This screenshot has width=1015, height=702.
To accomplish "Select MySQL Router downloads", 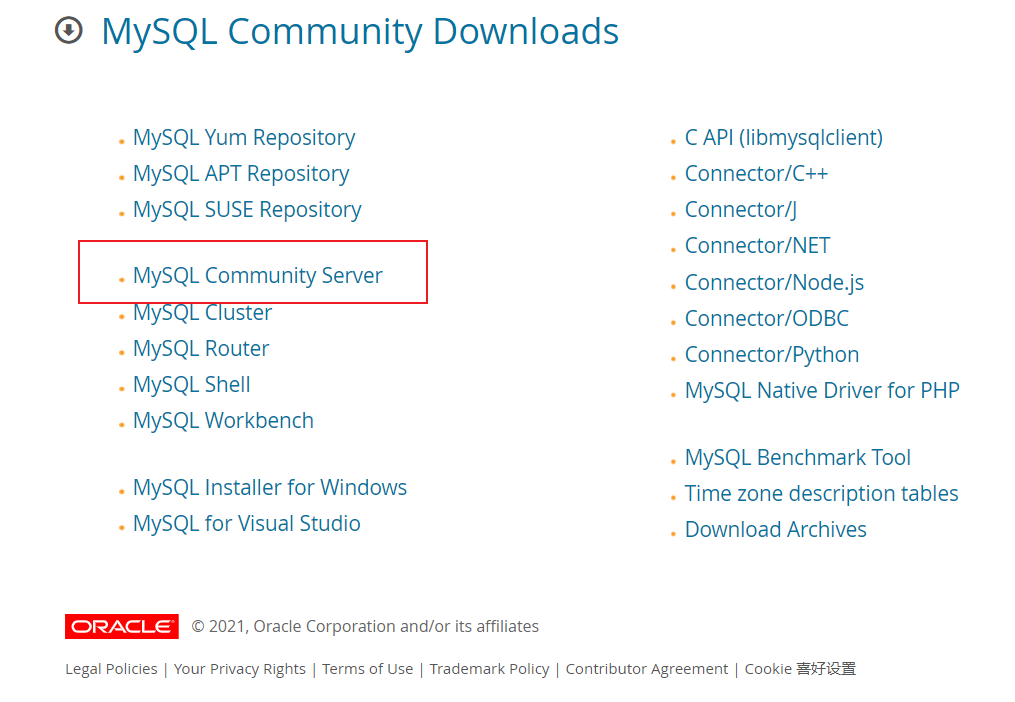I will pos(200,348).
